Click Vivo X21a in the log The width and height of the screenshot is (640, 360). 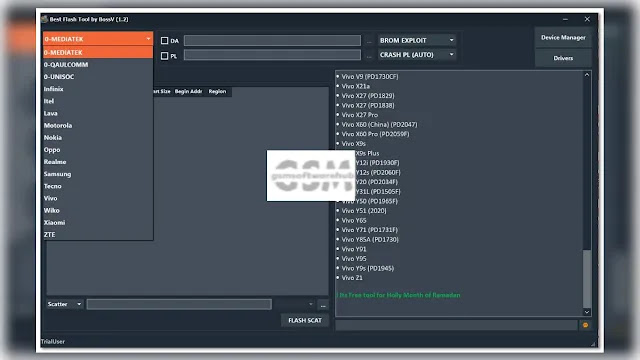pos(356,86)
